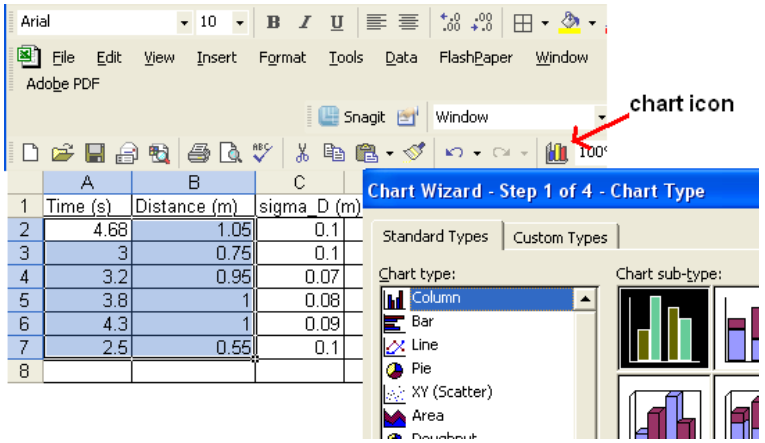Image resolution: width=765 pixels, height=443 pixels.
Task: Open the font size dropdown
Action: (240, 22)
